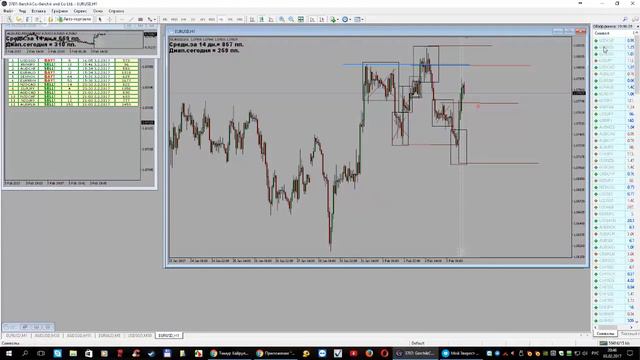Click the New Chart toolbar icon
Image resolution: width=640 pixels, height=360 pixels.
pyautogui.click(x=9, y=19)
